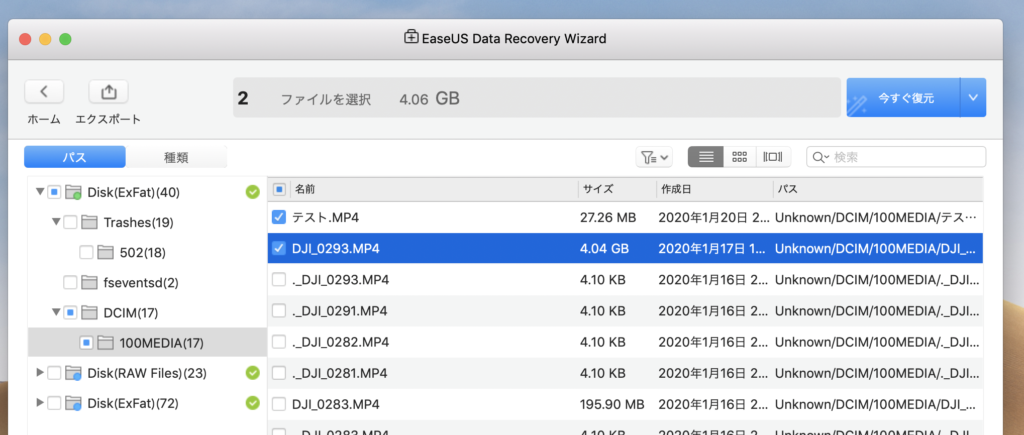The height and width of the screenshot is (435, 1024).
Task: Click the Trashes(19) folder icon
Action: coord(89,222)
